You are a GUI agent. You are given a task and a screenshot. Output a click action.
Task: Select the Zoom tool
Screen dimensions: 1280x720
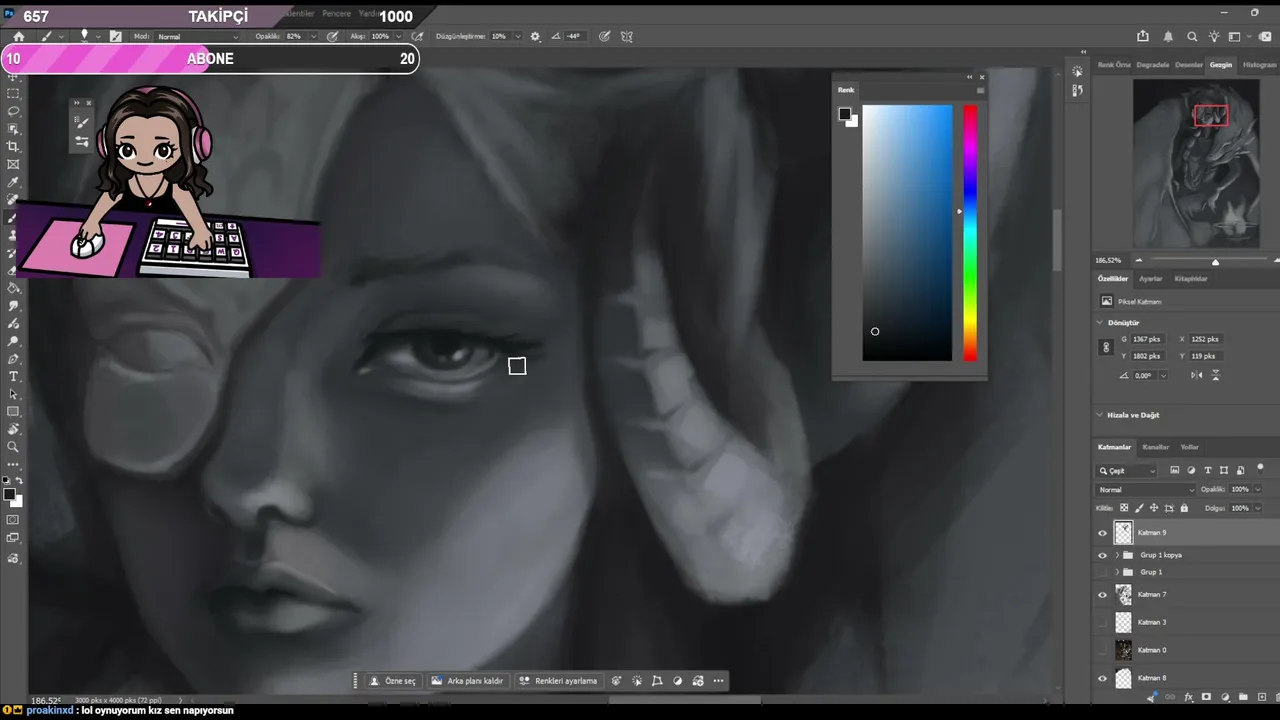[13, 447]
